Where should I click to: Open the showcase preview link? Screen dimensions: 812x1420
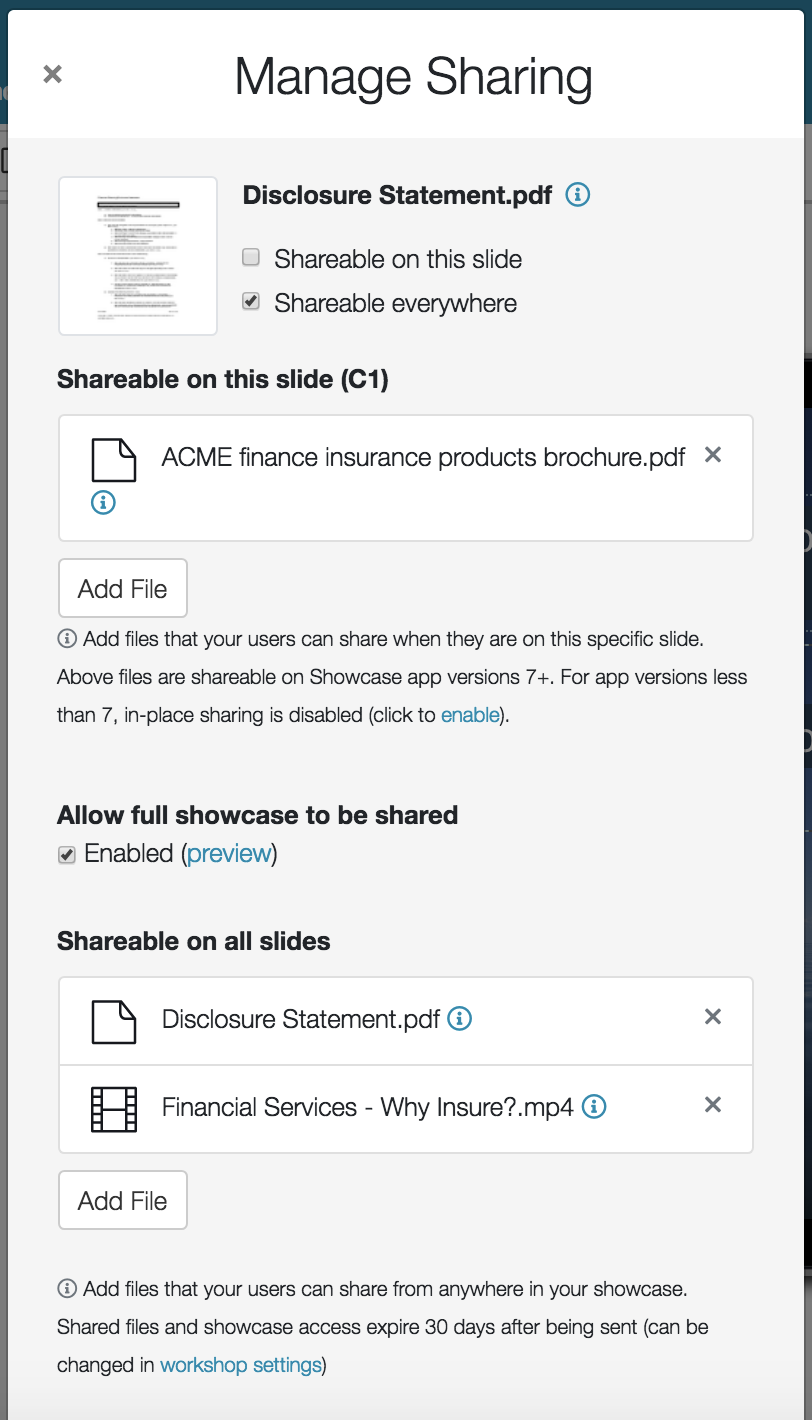point(229,853)
